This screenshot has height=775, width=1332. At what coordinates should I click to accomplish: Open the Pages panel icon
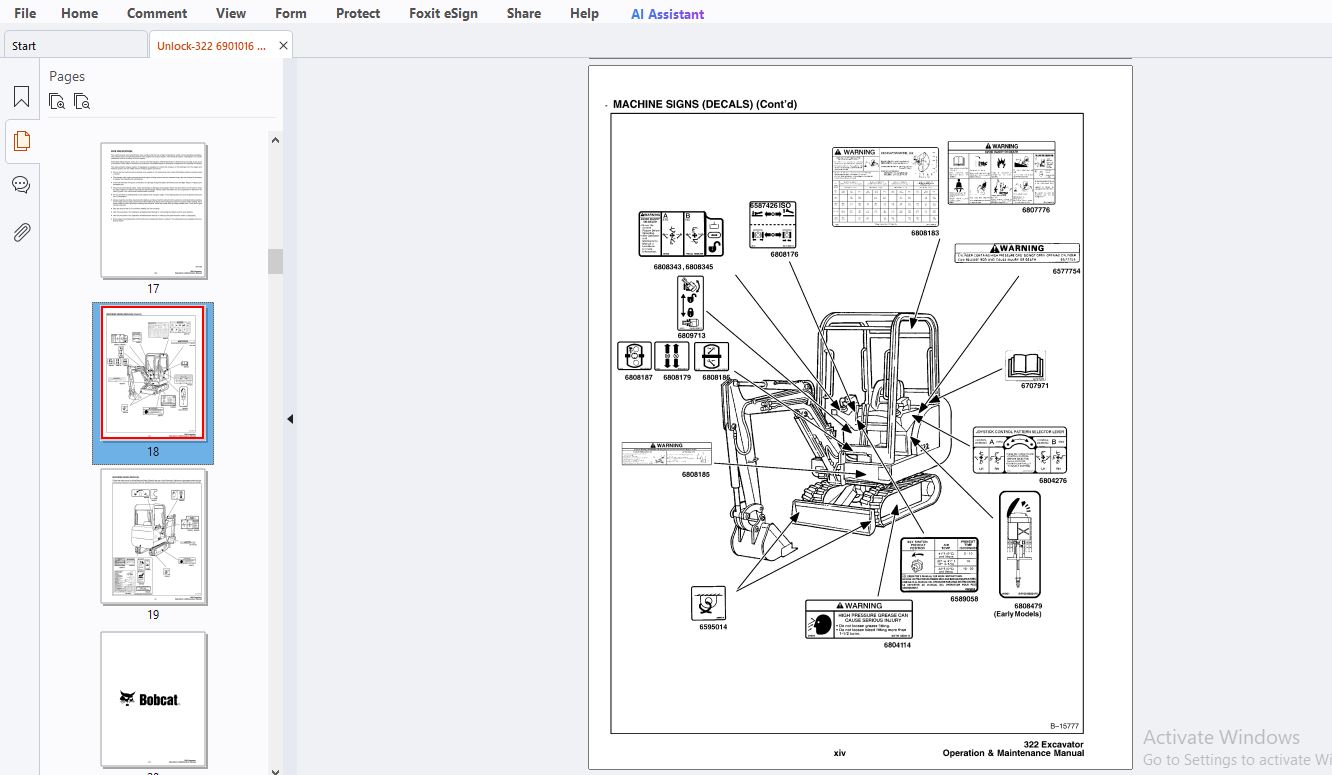click(21, 141)
